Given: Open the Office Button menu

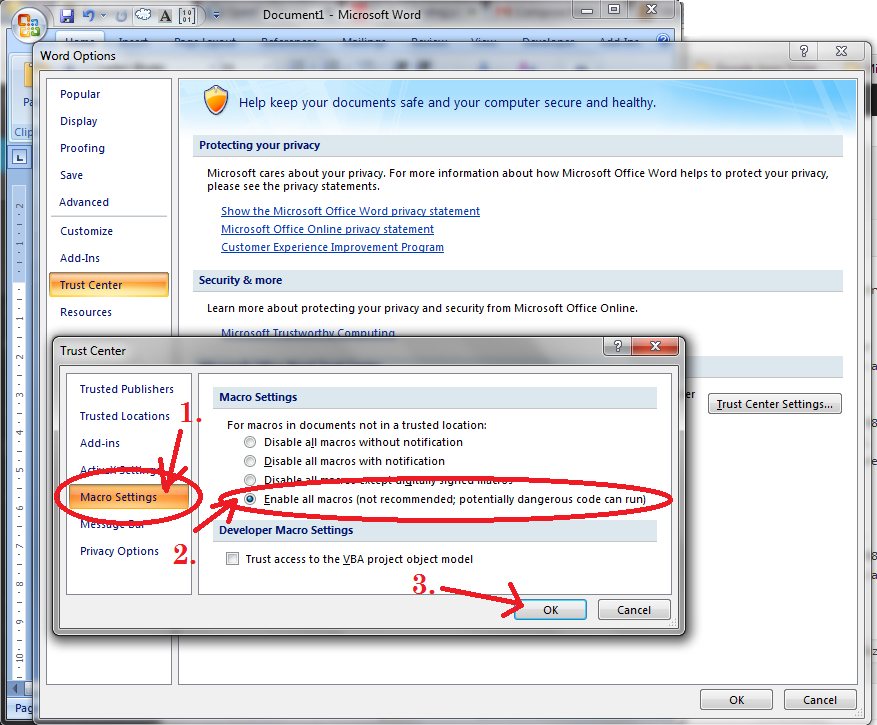Looking at the screenshot, I should (x=29, y=25).
